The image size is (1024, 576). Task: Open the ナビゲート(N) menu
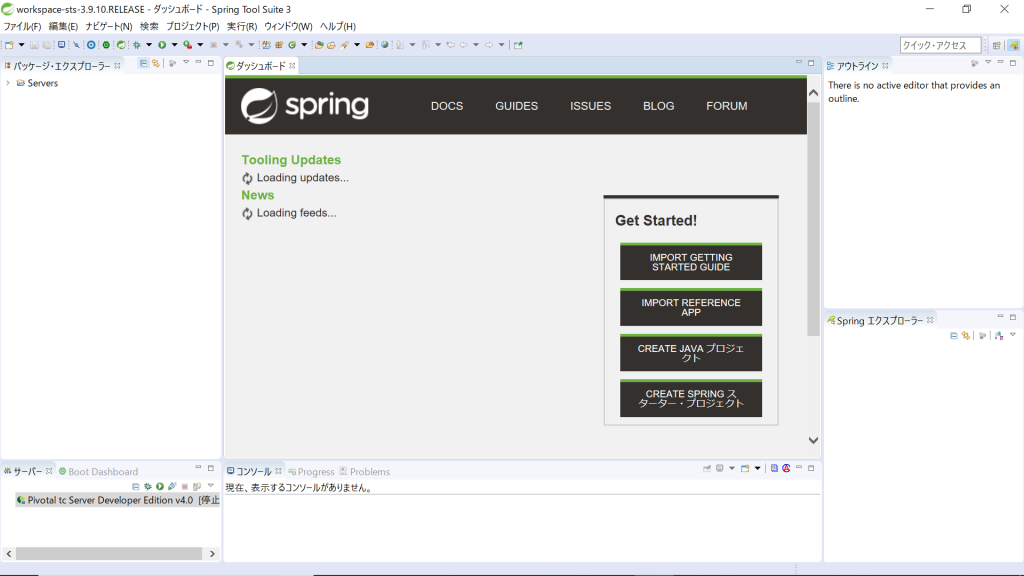point(108,27)
